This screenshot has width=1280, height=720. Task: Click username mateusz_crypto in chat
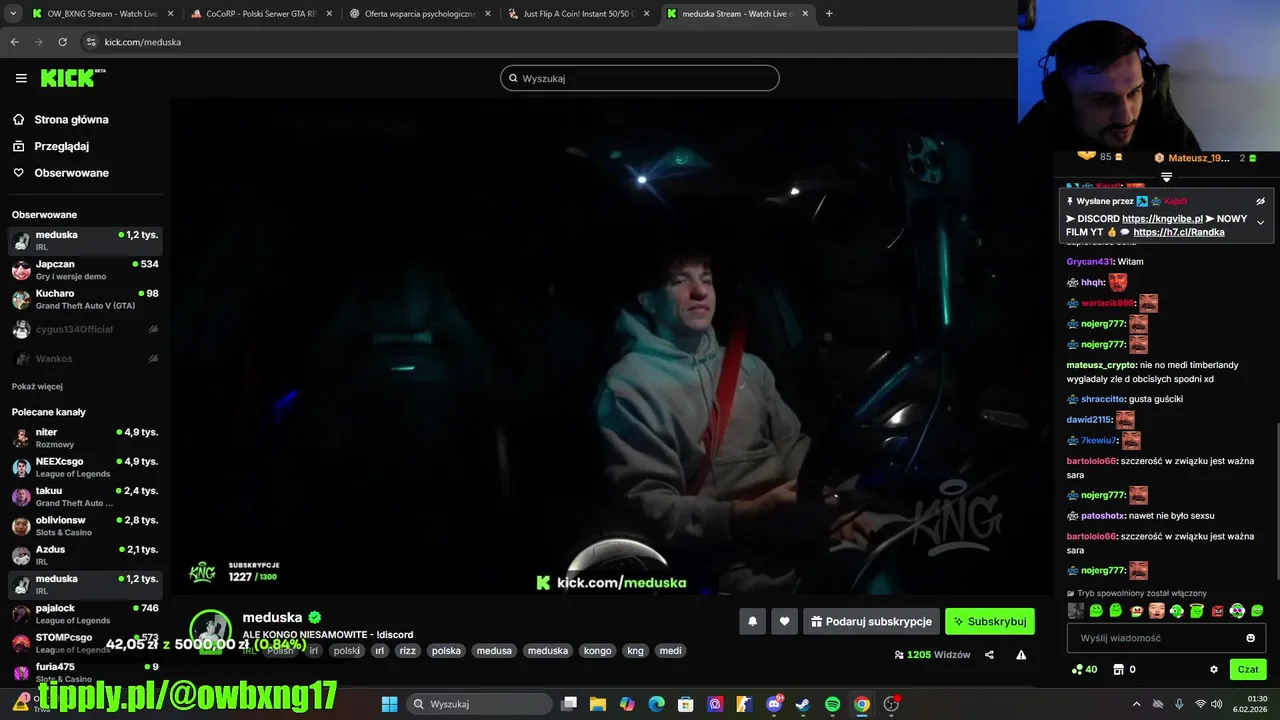(x=1101, y=365)
